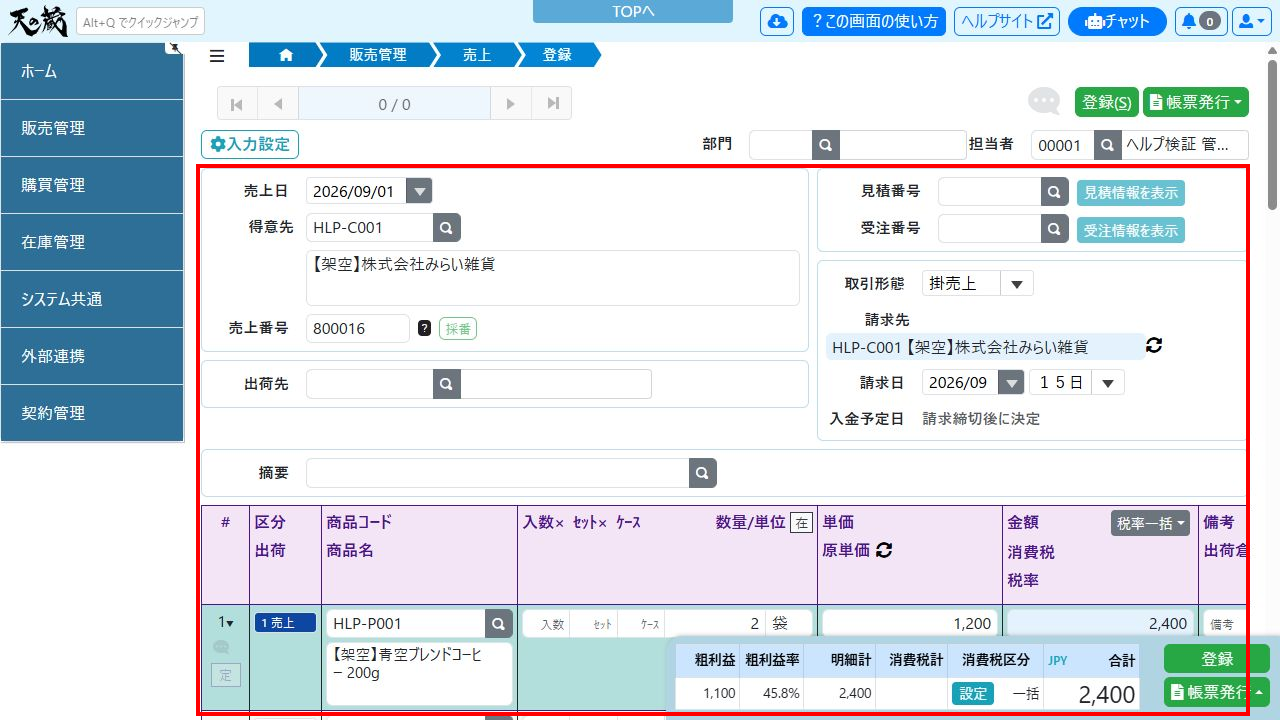Open システム共通 sidebar menu
This screenshot has height=720, width=1280.
pos(92,299)
